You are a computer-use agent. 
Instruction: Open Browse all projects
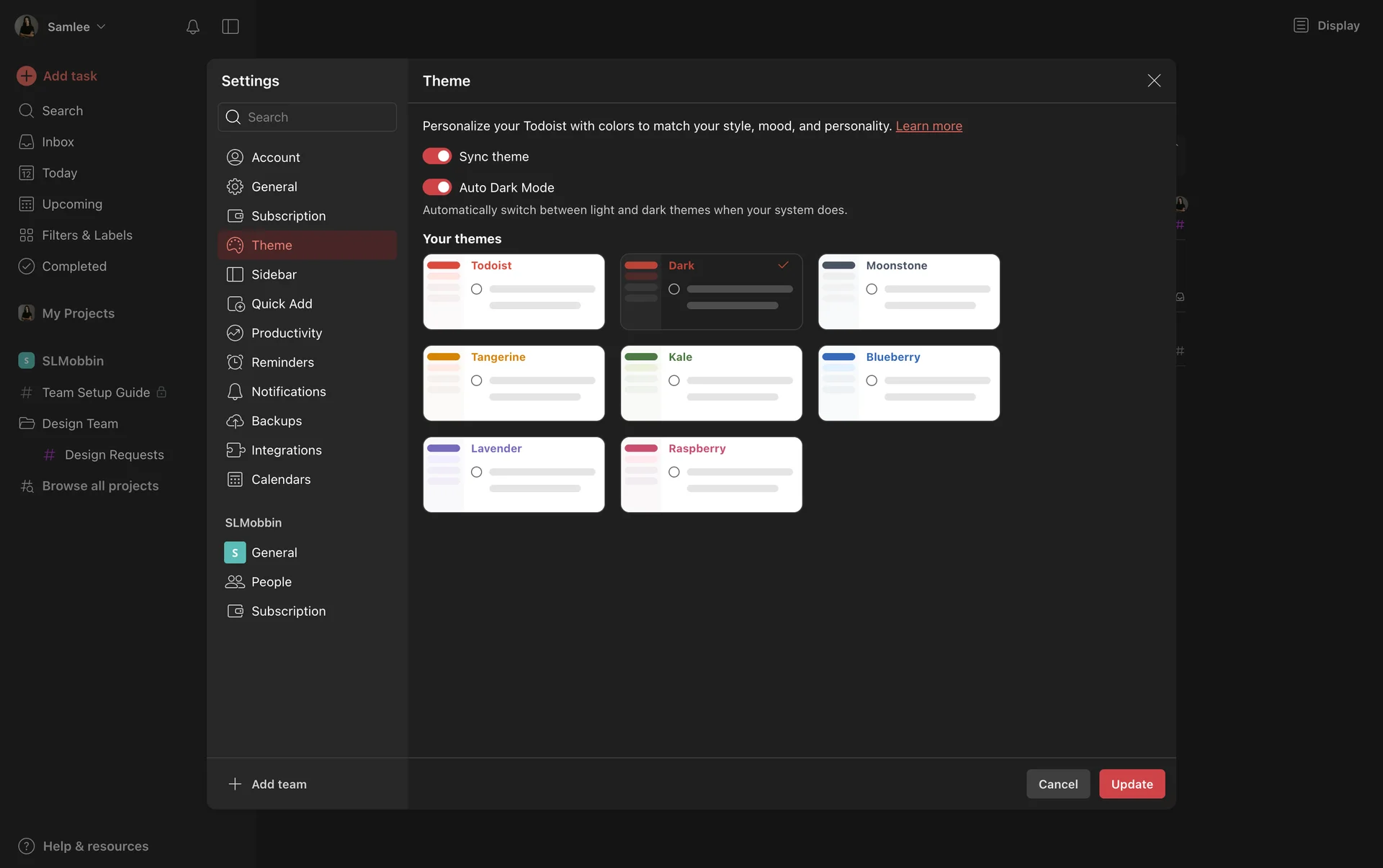[x=100, y=486]
